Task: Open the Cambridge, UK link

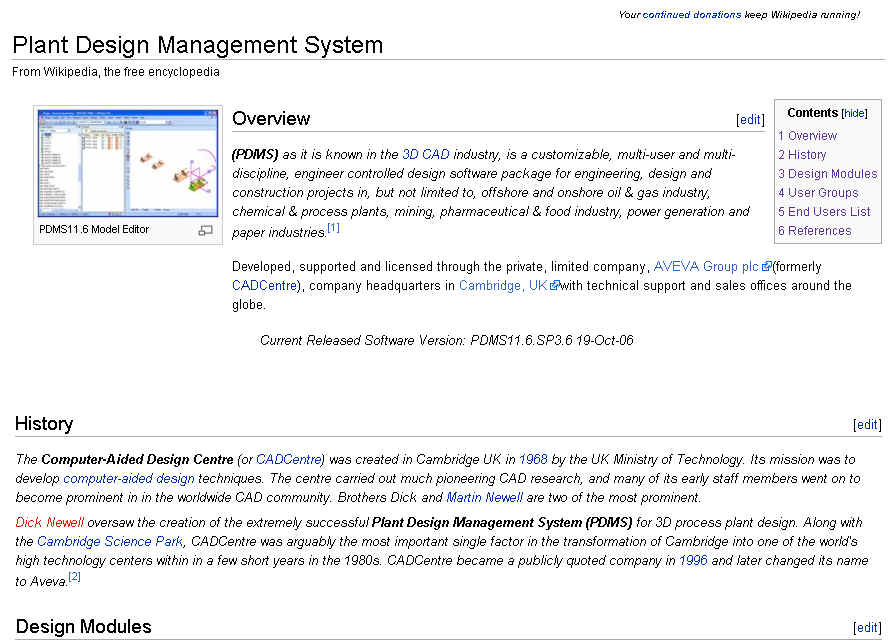Action: [x=503, y=285]
